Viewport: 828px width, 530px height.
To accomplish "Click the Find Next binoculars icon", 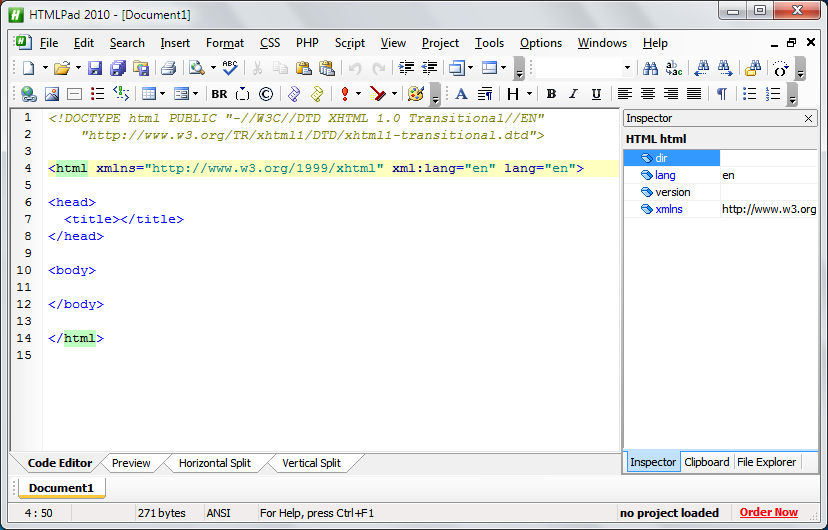I will tap(725, 68).
